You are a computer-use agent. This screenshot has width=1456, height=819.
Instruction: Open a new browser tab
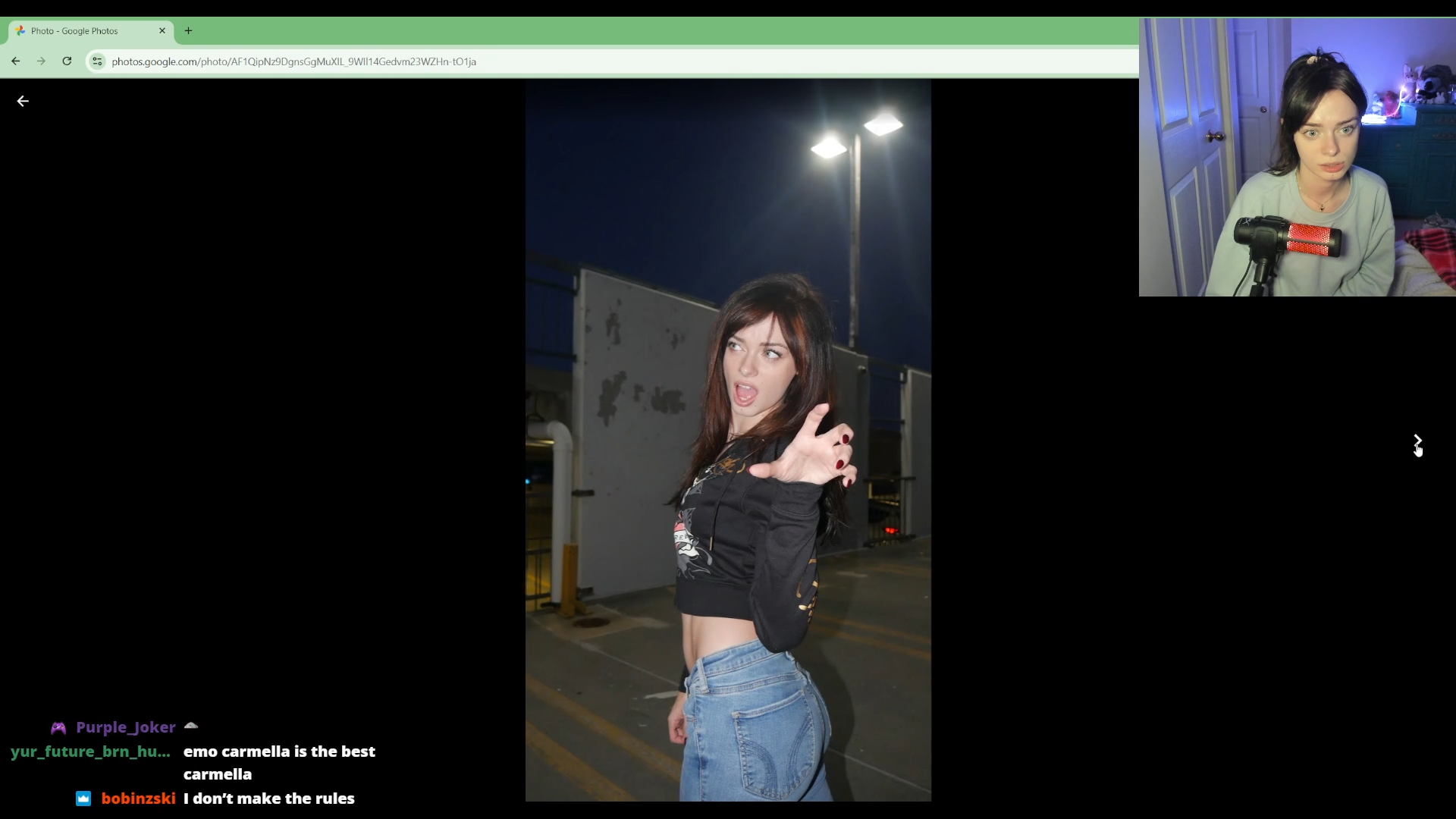tap(189, 31)
